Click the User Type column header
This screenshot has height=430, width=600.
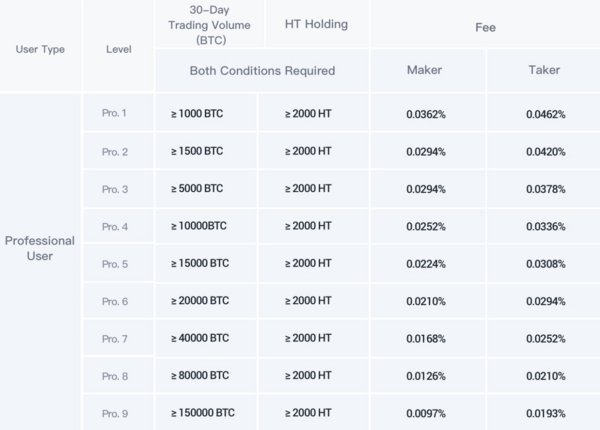pos(41,49)
